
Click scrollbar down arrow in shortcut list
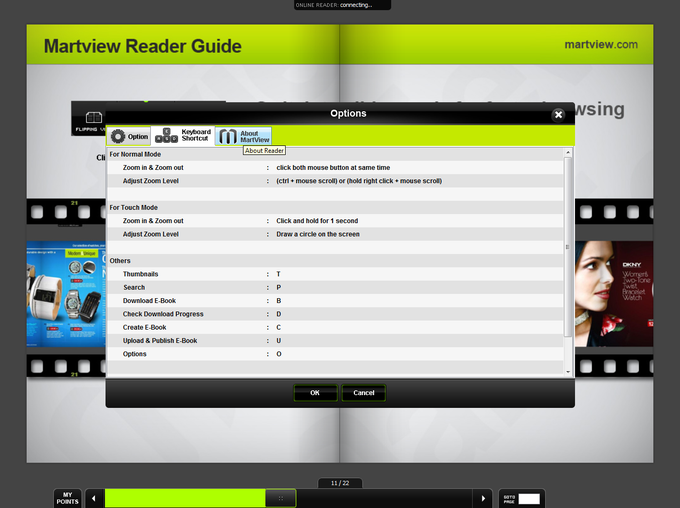(568, 372)
